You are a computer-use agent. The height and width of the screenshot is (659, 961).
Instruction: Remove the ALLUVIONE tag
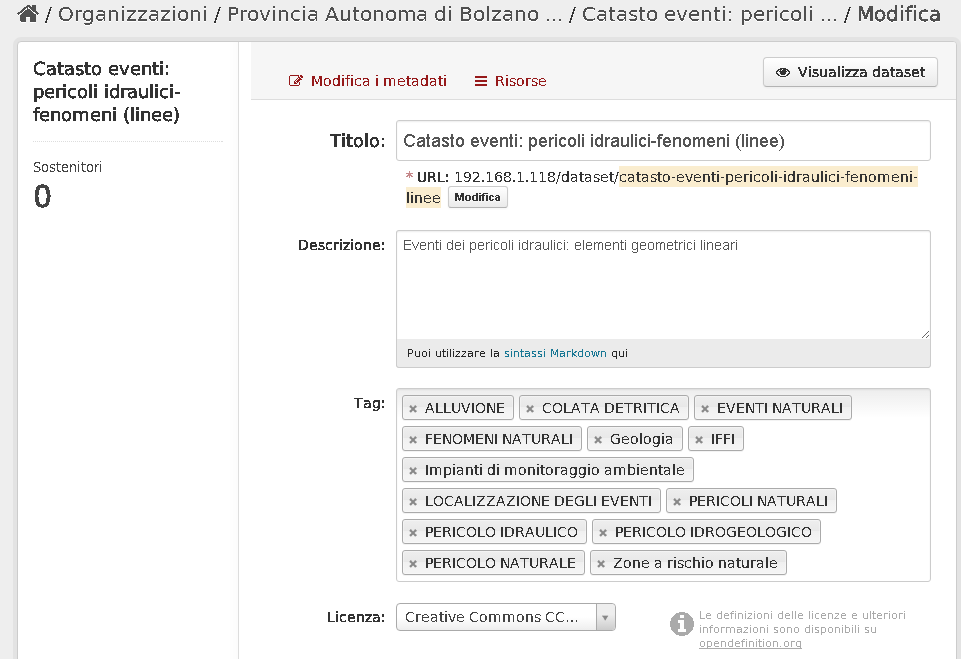pos(413,409)
